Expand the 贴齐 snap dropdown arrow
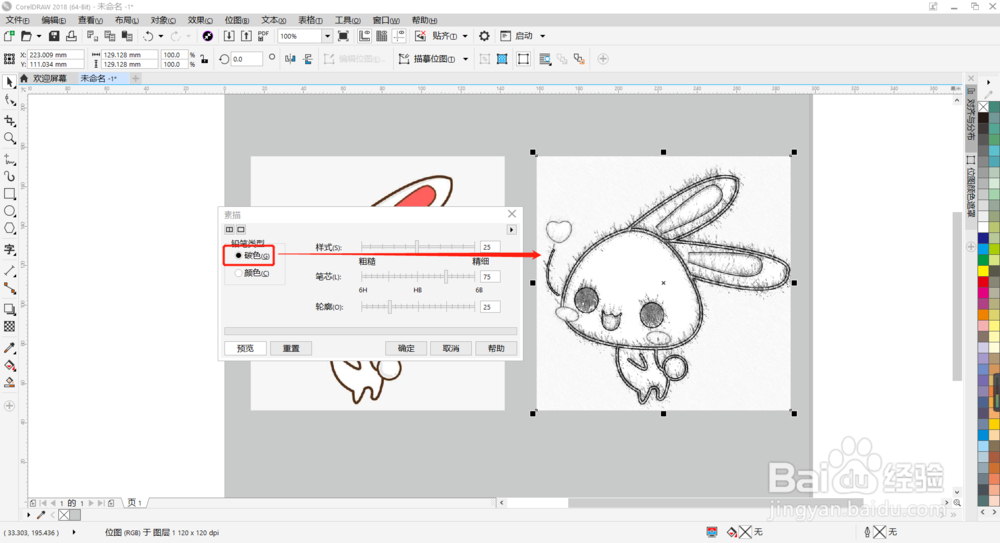This screenshot has width=1000, height=543. coord(465,36)
